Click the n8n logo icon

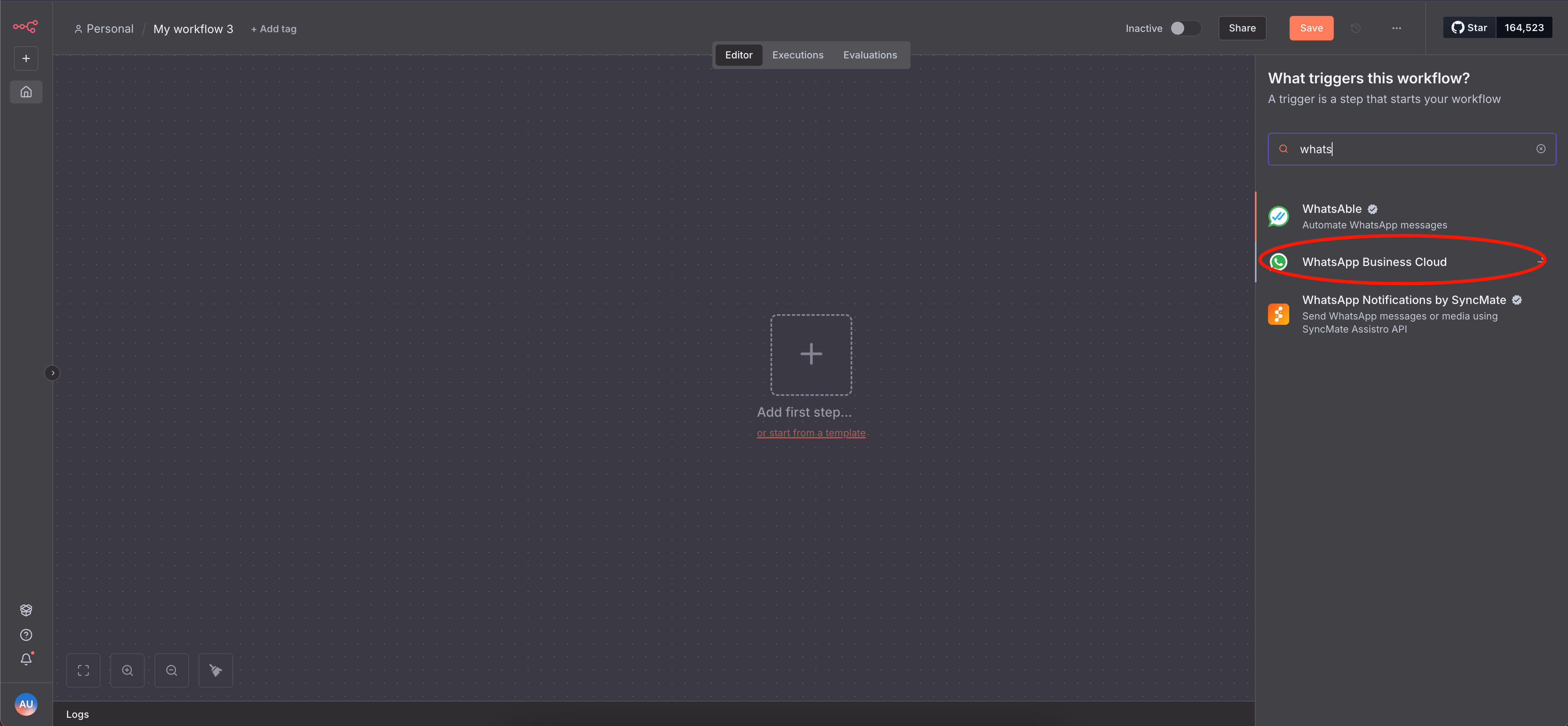pyautogui.click(x=26, y=27)
